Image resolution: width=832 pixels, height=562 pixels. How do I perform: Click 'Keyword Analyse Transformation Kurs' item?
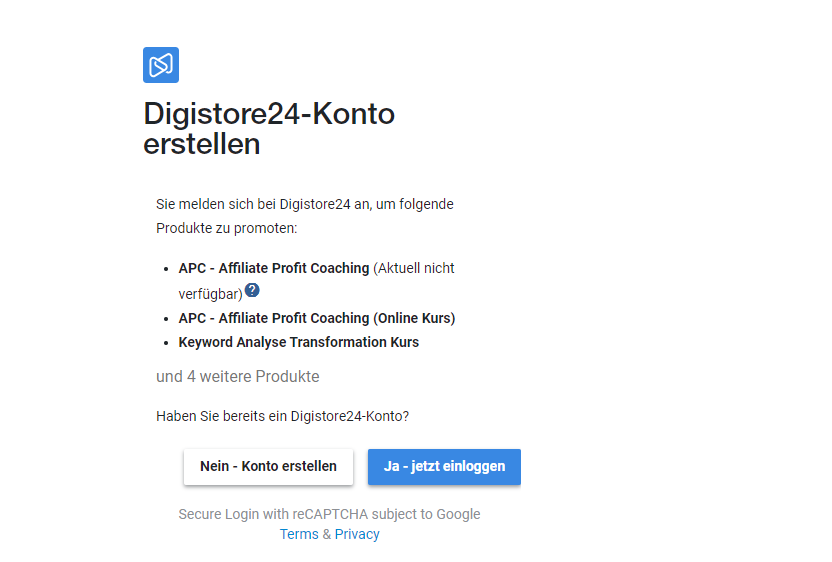pyautogui.click(x=299, y=342)
